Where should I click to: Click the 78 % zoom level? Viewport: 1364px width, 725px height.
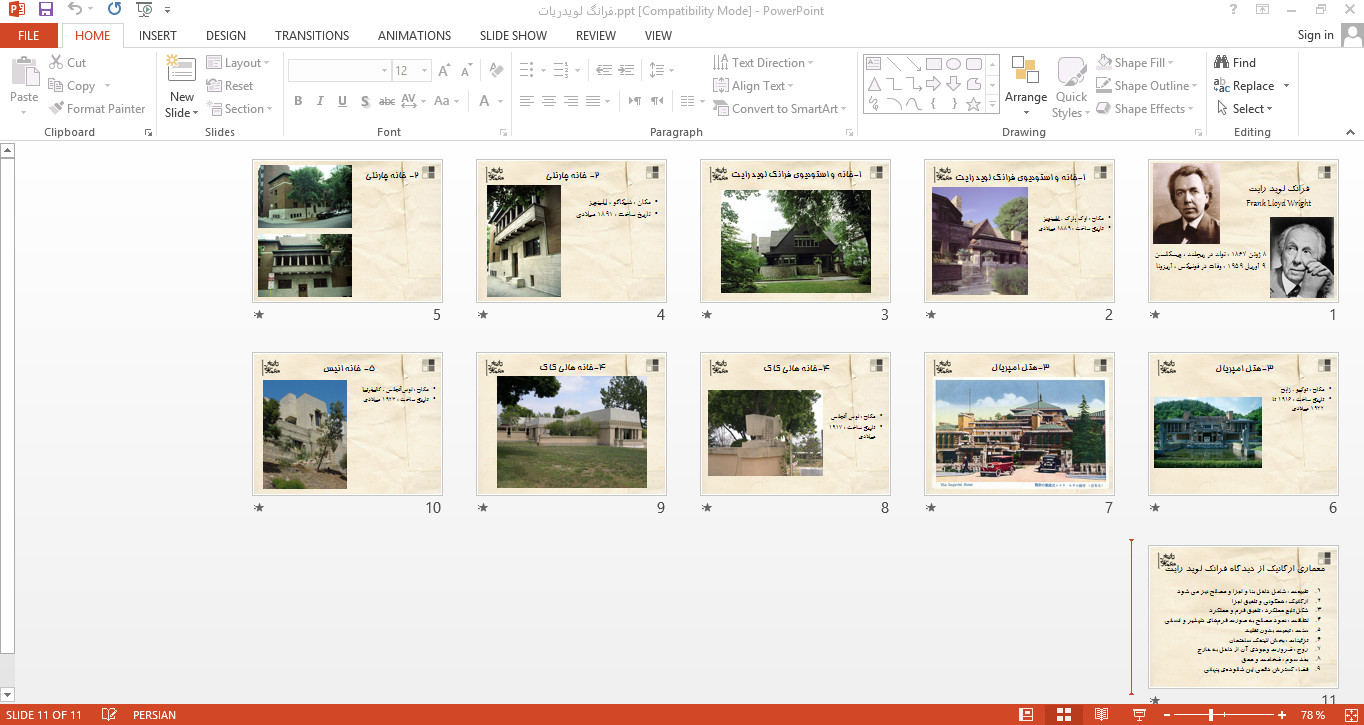1313,715
